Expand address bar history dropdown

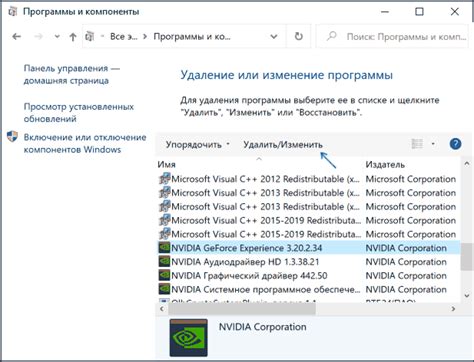click(x=274, y=37)
